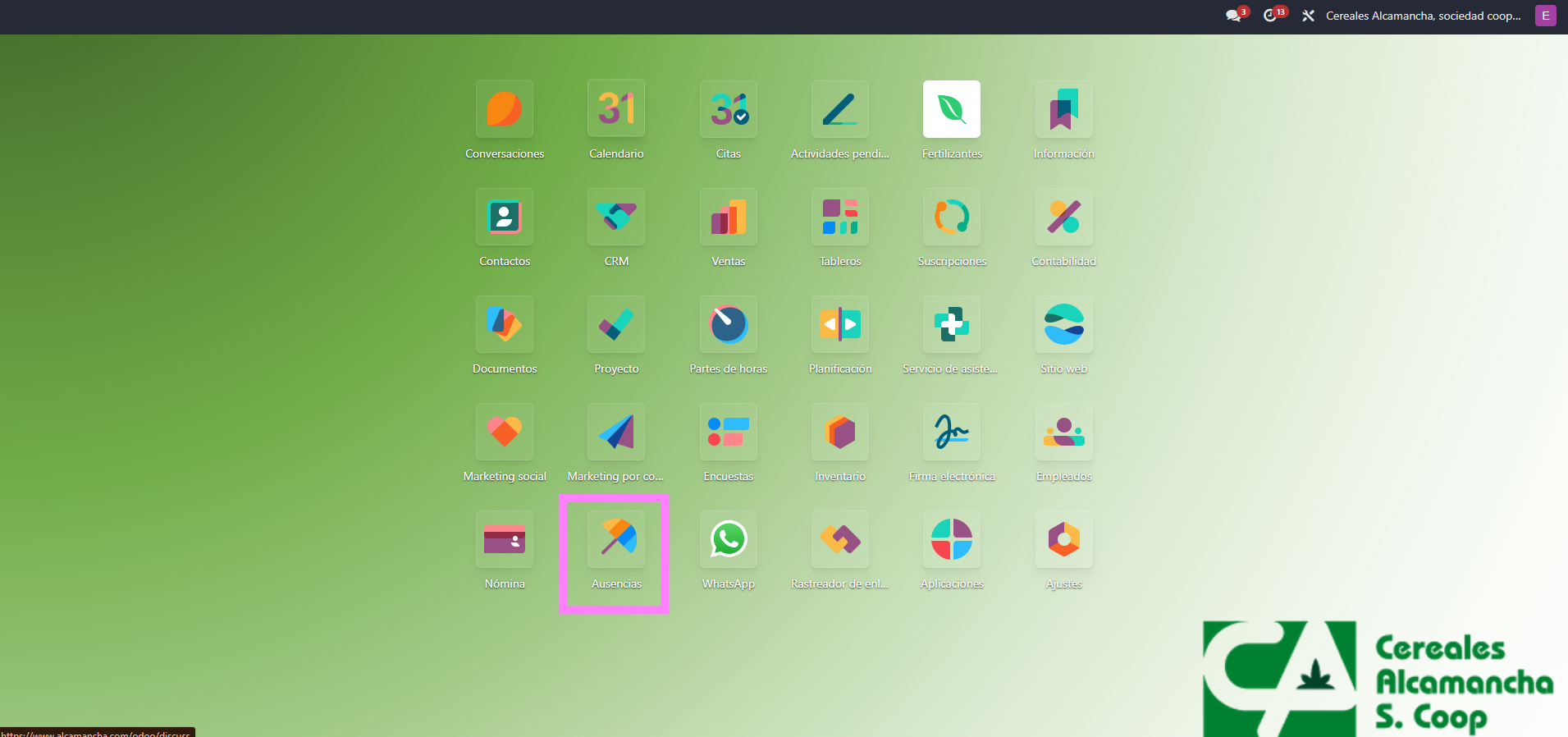The width and height of the screenshot is (1568, 737).
Task: Open the Ajustes settings app
Action: point(1063,539)
